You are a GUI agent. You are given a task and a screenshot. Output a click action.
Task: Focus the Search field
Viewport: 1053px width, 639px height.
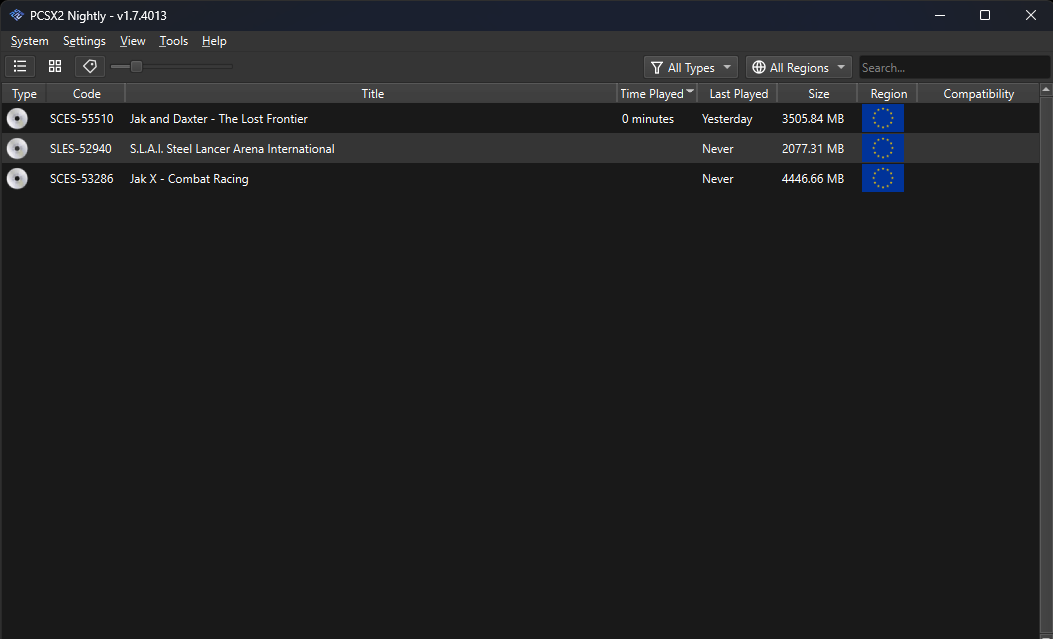[x=954, y=67]
